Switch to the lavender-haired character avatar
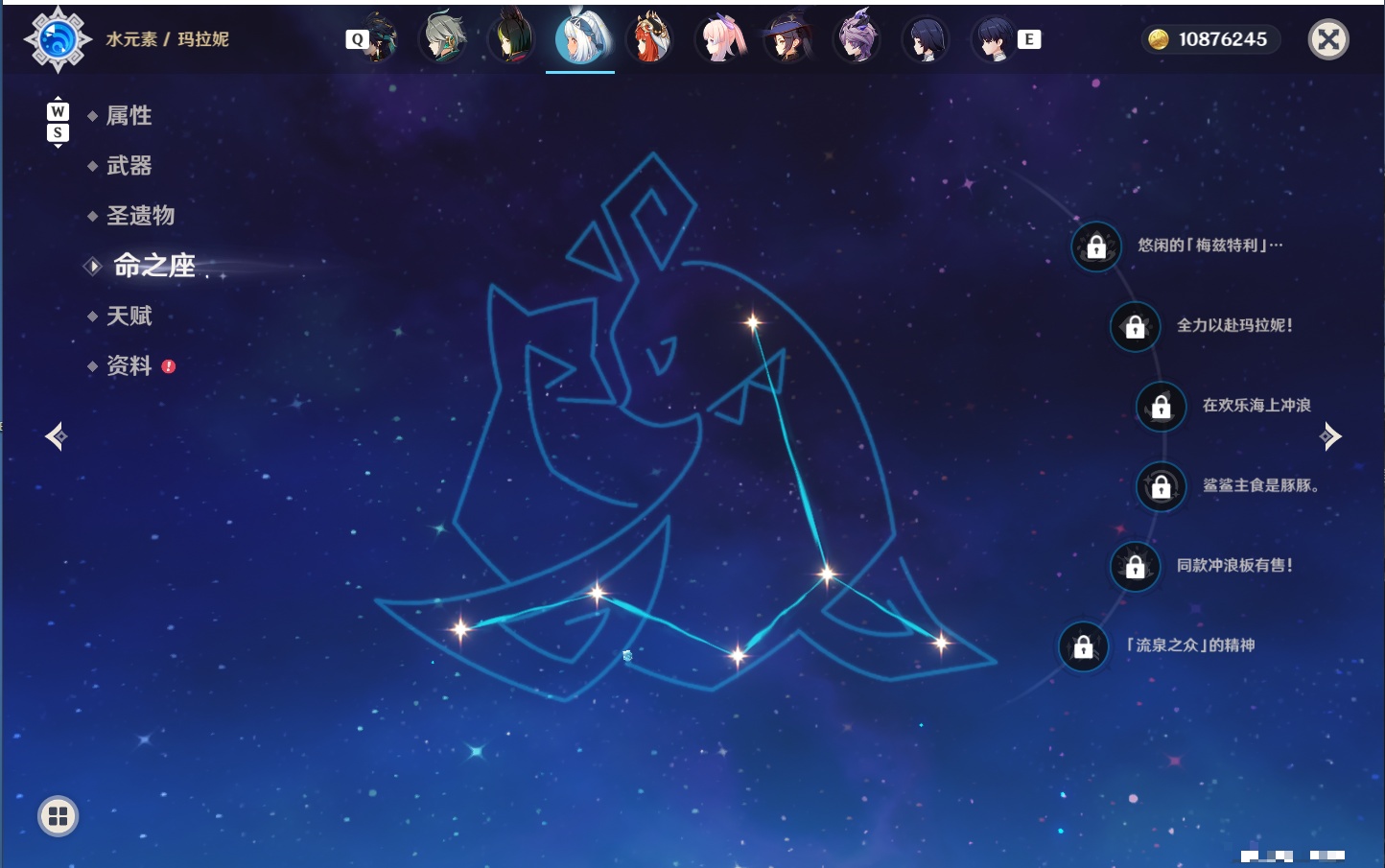The image size is (1385, 868). [x=857, y=38]
